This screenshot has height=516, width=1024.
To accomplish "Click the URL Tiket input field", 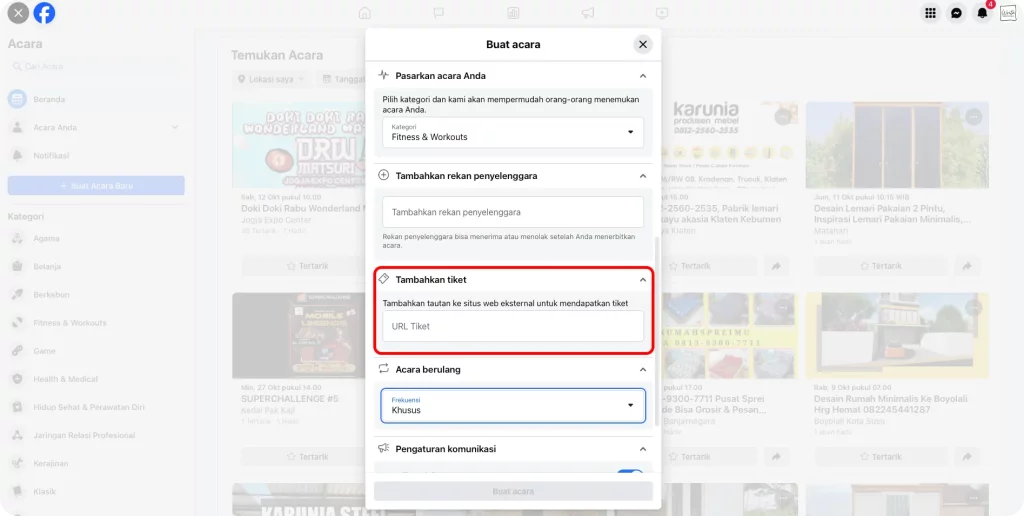I will click(x=513, y=326).
